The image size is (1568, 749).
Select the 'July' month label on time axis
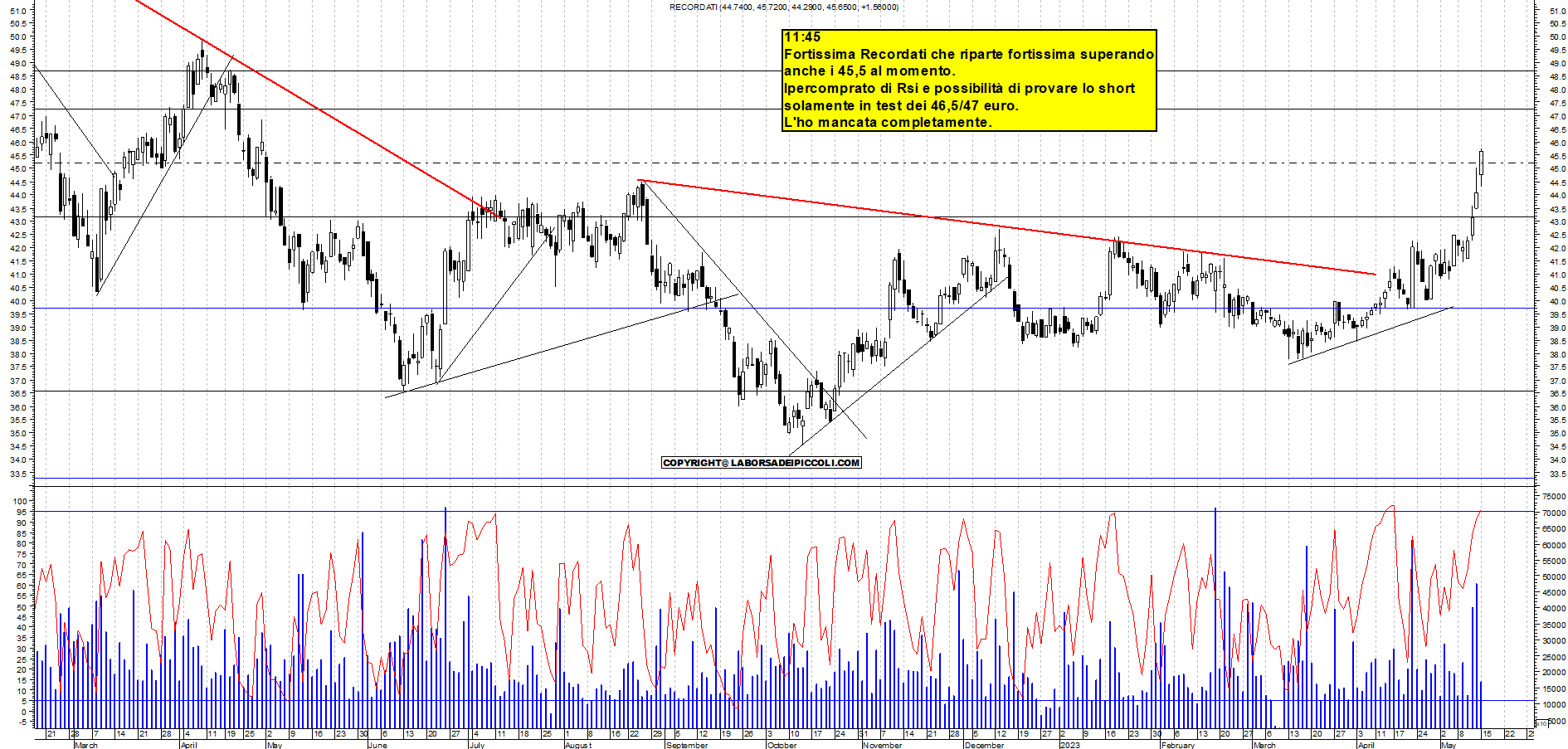click(x=476, y=745)
